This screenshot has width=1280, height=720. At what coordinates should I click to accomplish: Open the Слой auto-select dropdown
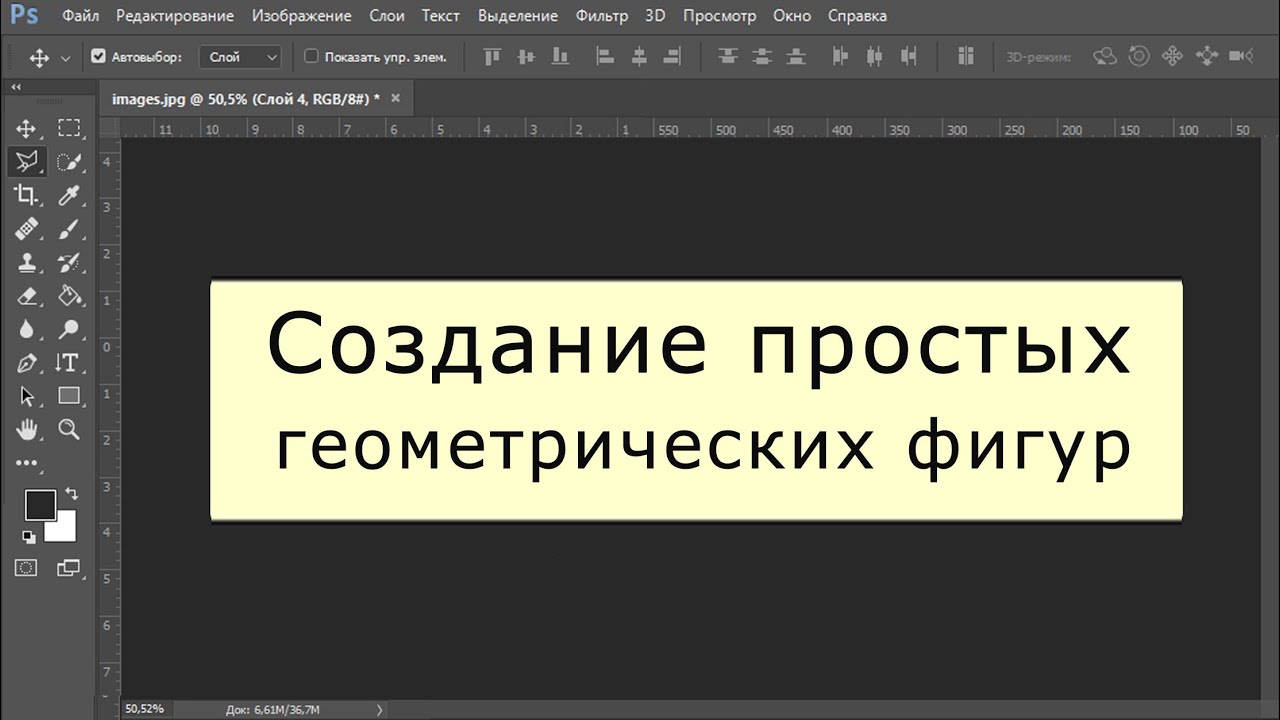(x=241, y=57)
